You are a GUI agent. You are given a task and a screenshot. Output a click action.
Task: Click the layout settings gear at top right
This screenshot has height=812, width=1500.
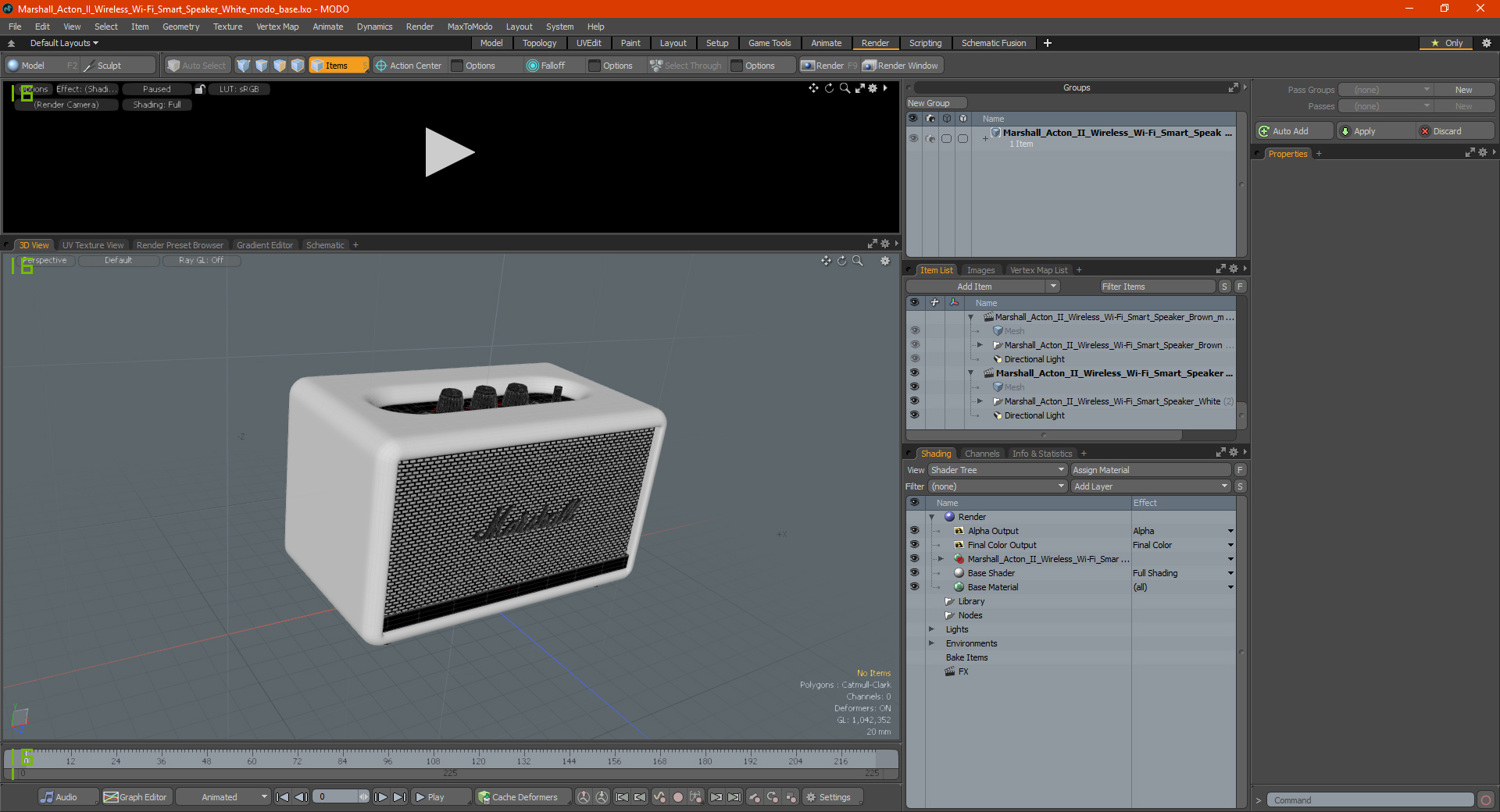pyautogui.click(x=1487, y=43)
